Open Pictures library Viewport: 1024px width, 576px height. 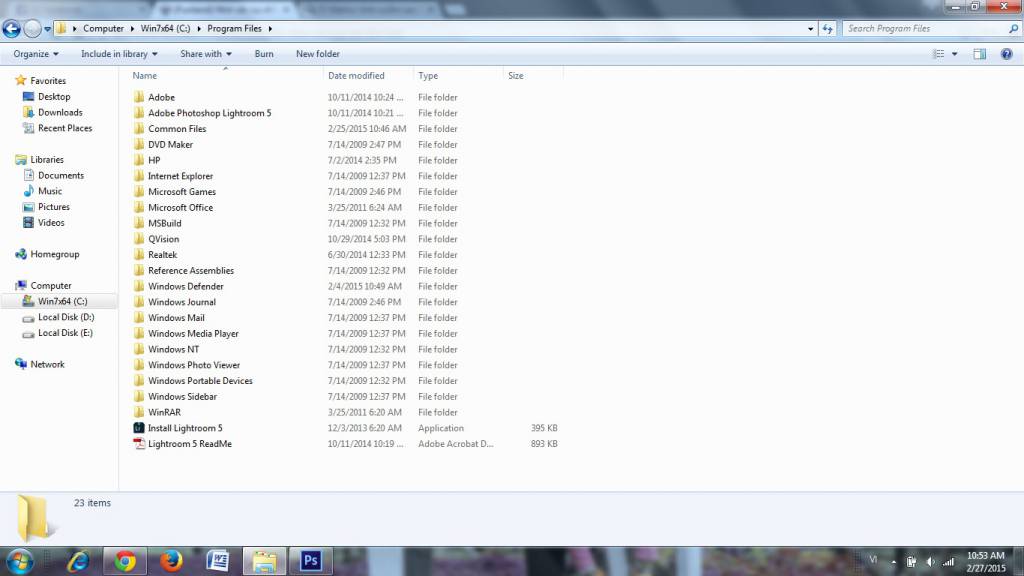click(54, 206)
